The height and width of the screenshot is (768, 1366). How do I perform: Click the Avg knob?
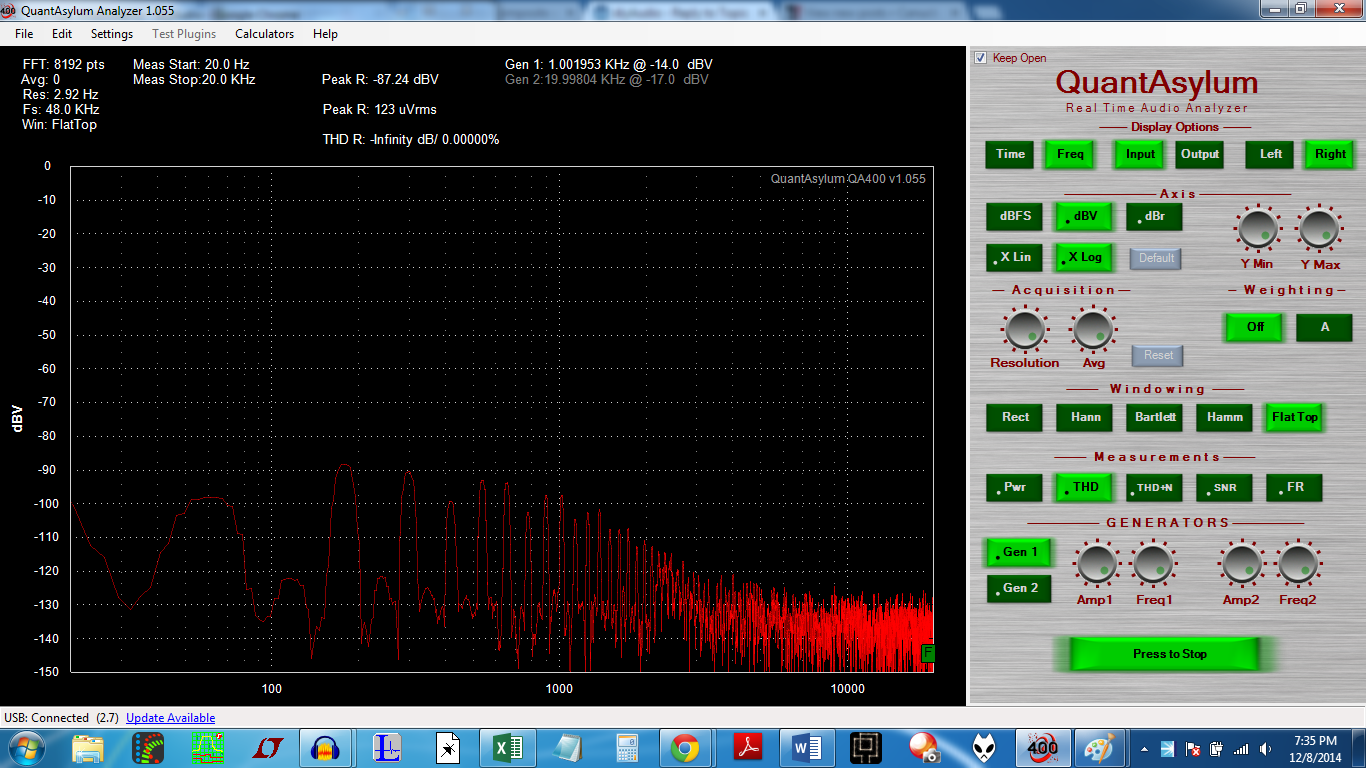tap(1092, 330)
